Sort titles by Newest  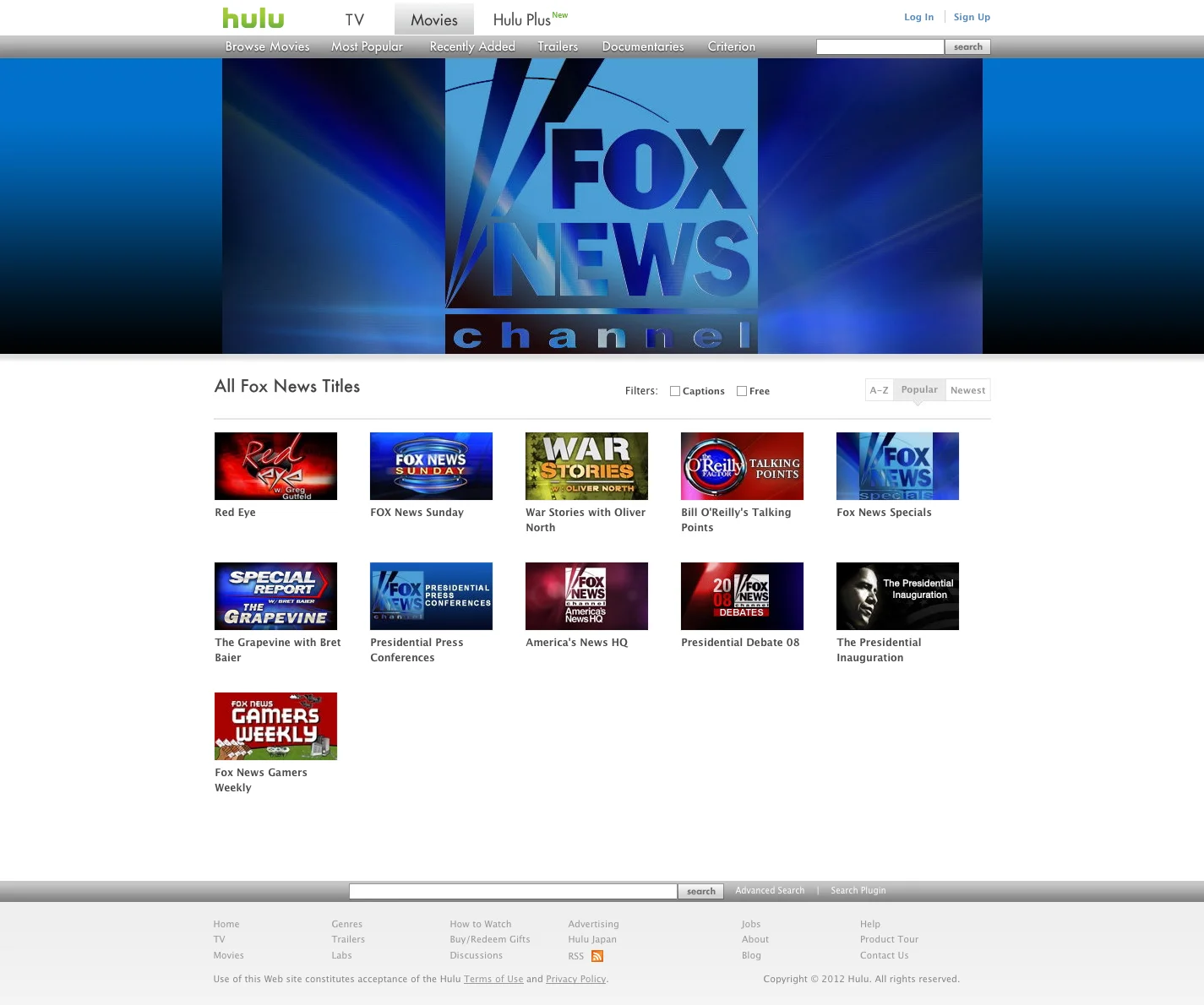pos(967,390)
